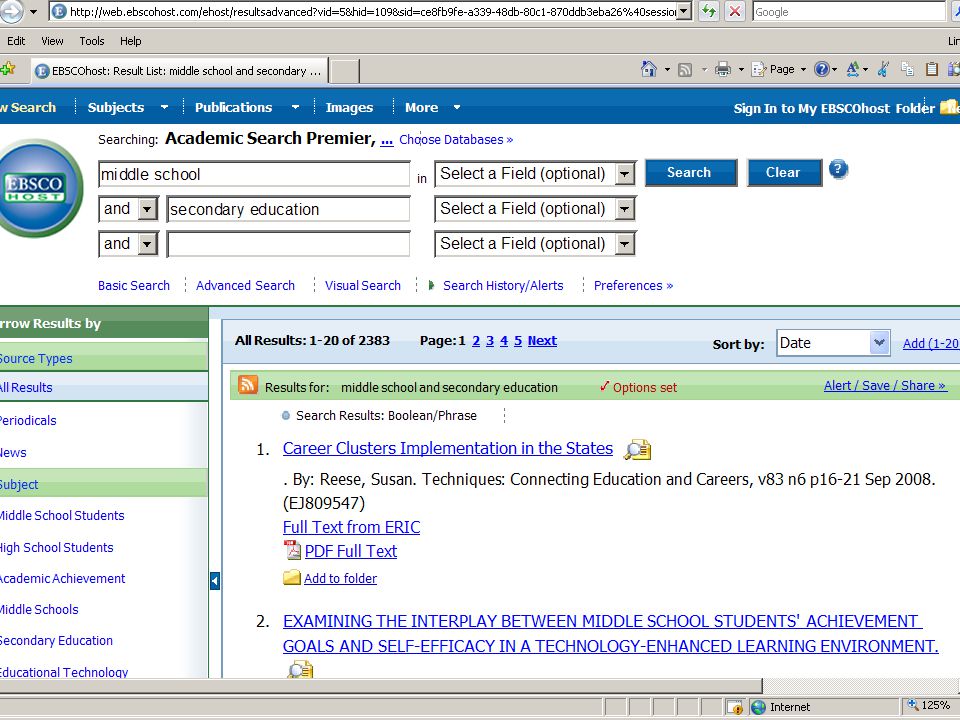The width and height of the screenshot is (960, 720).
Task: Go to results page 3
Action: pyautogui.click(x=490, y=340)
